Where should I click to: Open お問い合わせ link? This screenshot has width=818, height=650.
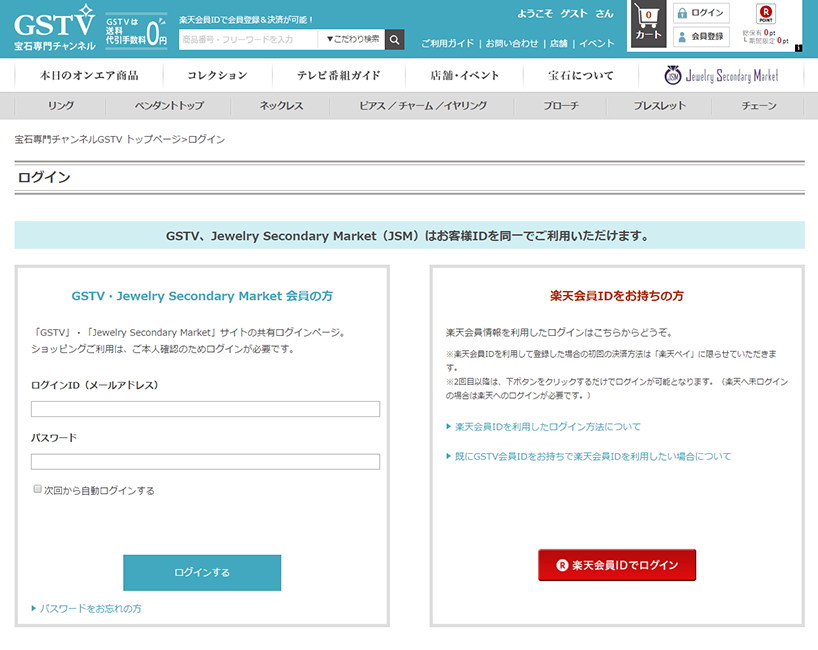coord(511,43)
